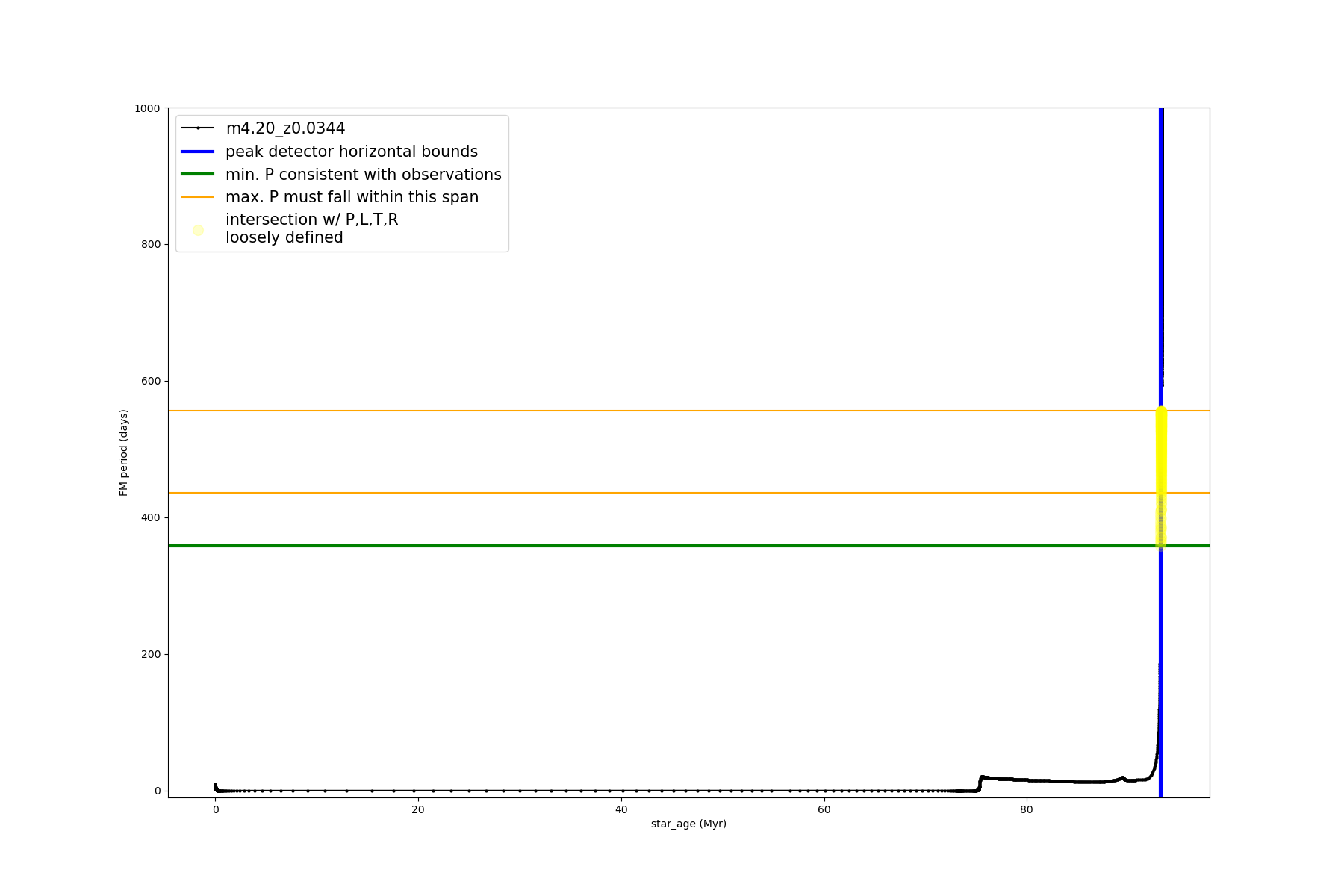Image resolution: width=1344 pixels, height=896 pixels.
Task: Click 'min. P consistent with observations' legend text
Action: [363, 174]
